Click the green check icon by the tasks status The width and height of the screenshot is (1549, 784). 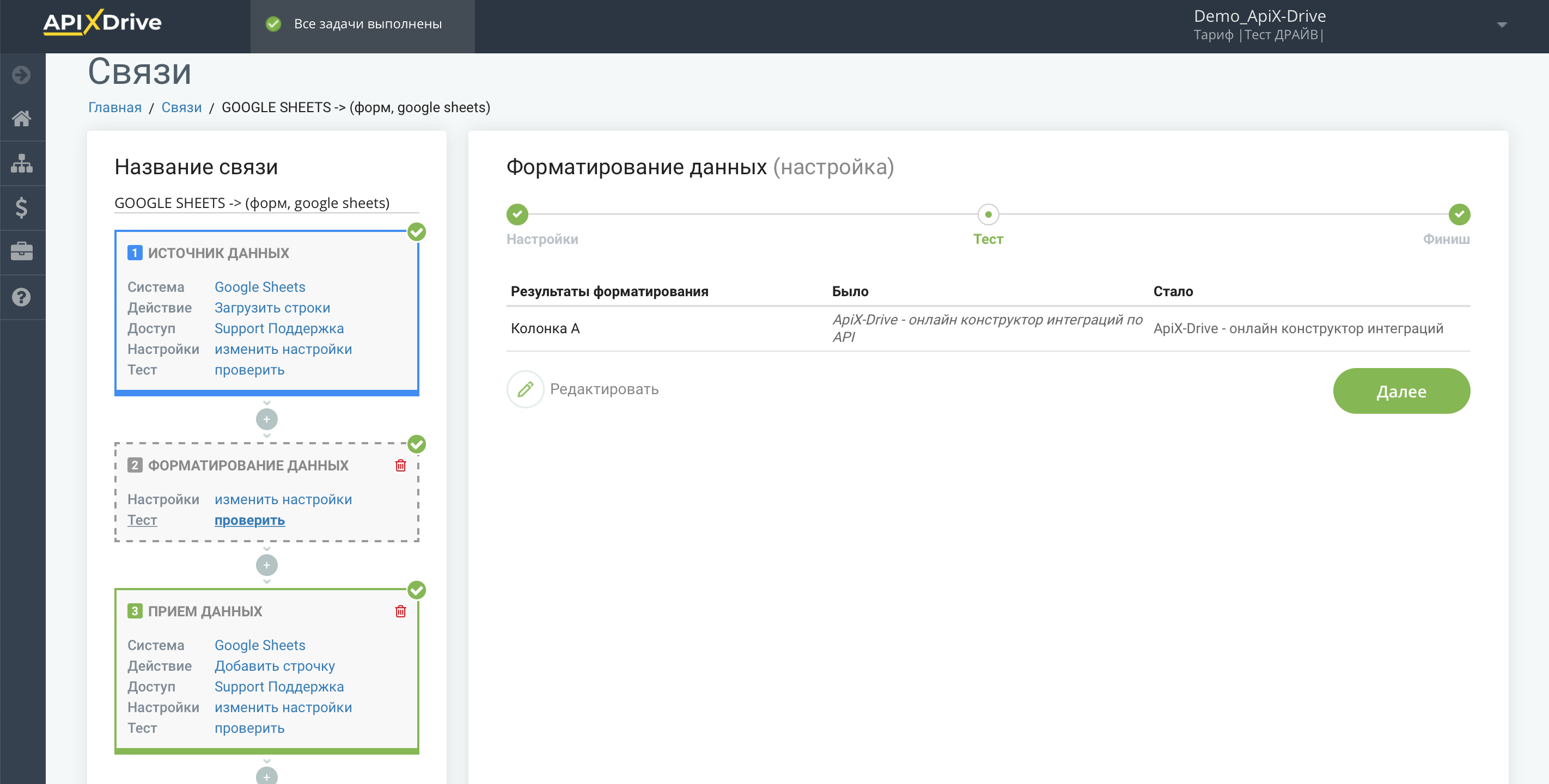tap(273, 24)
